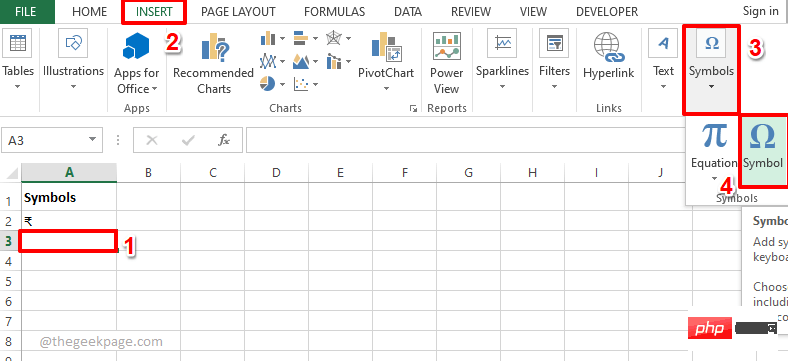
Task: Select column F header
Action: coord(405,173)
